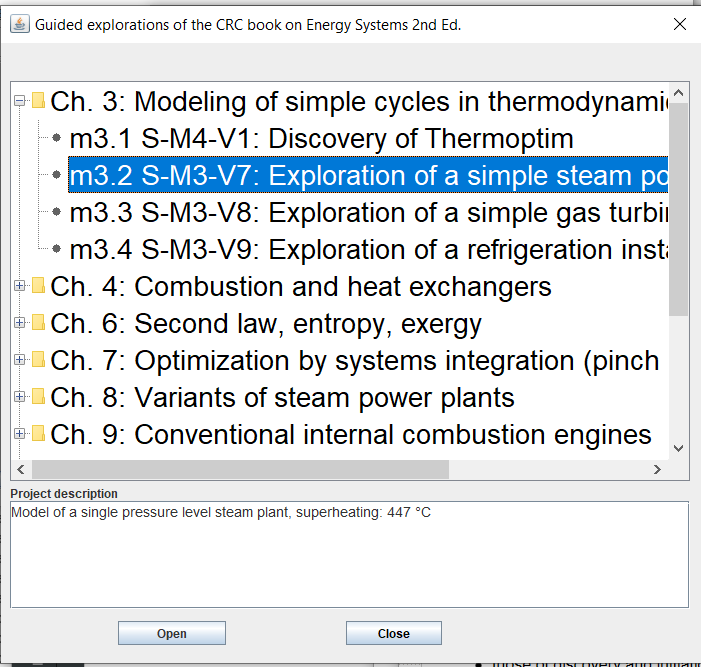
Task: Click inside the Project description text area
Action: [x=350, y=554]
